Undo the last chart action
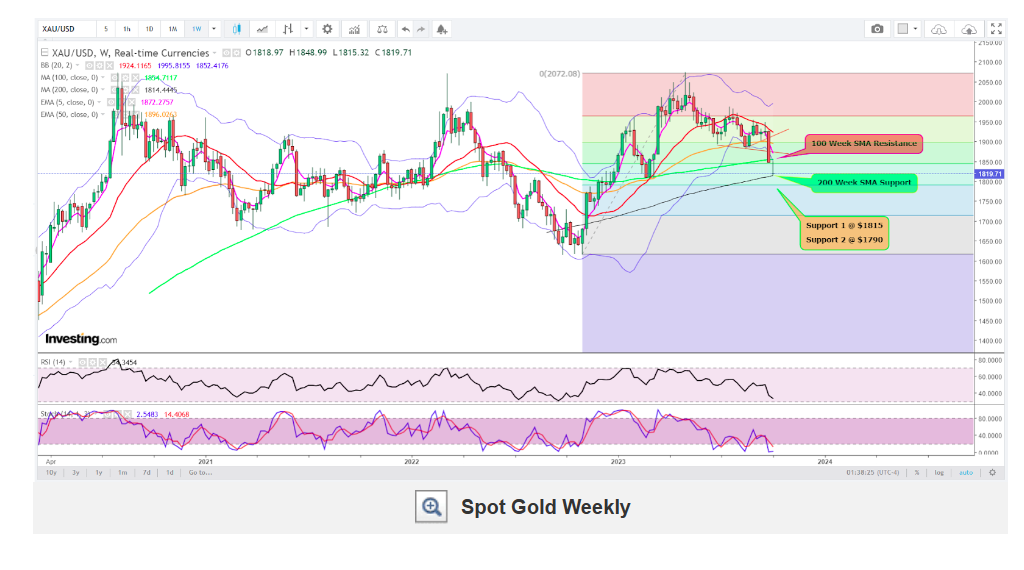1024x570 pixels. coord(405,29)
